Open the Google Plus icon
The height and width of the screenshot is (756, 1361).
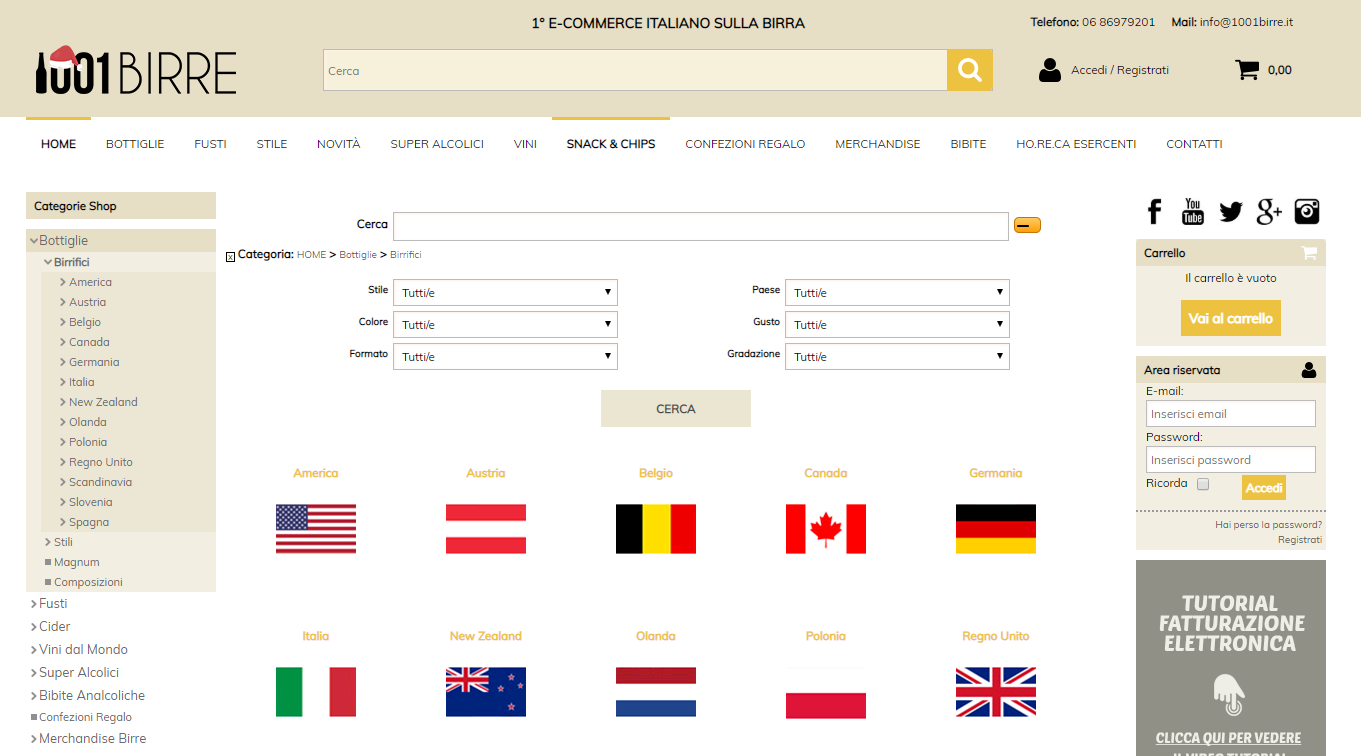click(x=1269, y=211)
